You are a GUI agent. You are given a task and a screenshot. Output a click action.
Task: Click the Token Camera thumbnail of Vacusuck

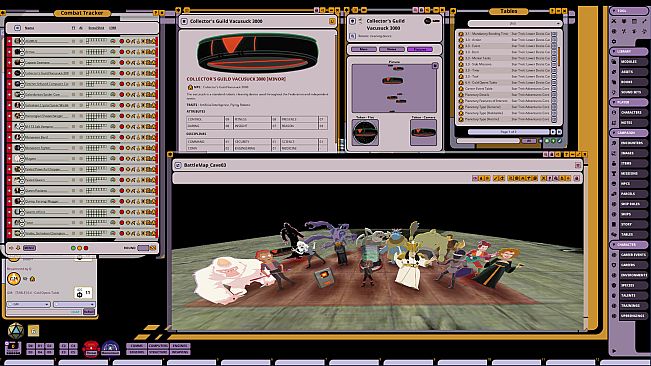coord(423,132)
